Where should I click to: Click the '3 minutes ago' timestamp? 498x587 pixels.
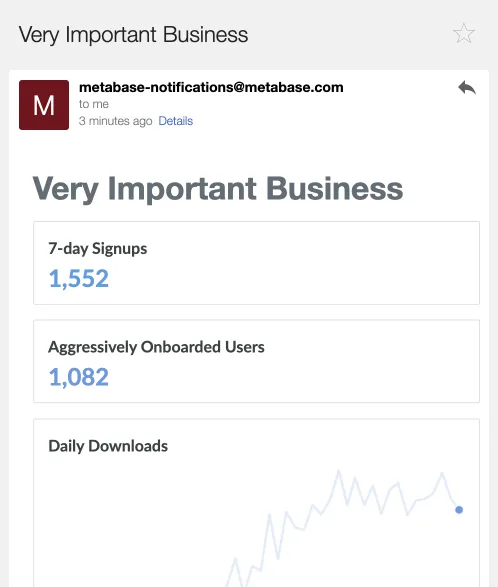click(115, 121)
